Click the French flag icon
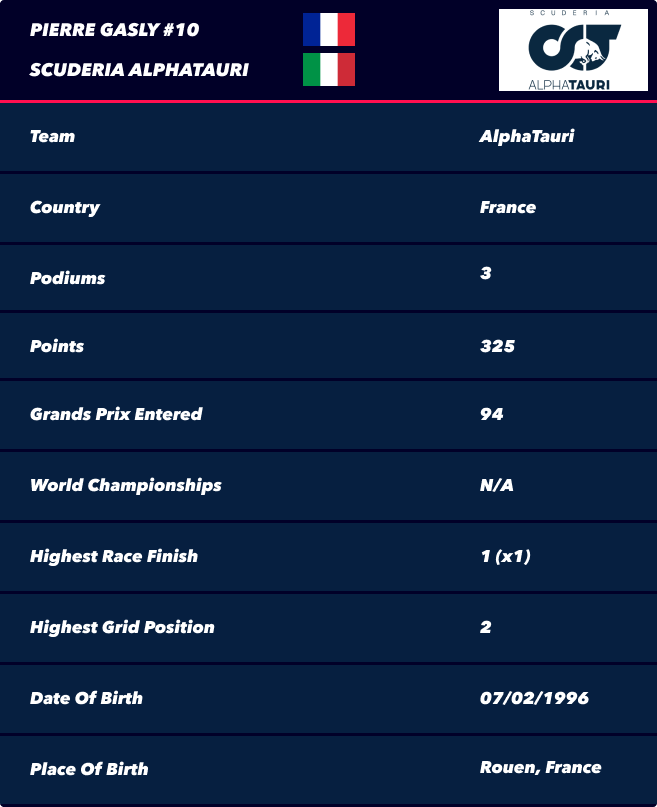This screenshot has width=657, height=807. coord(329,29)
